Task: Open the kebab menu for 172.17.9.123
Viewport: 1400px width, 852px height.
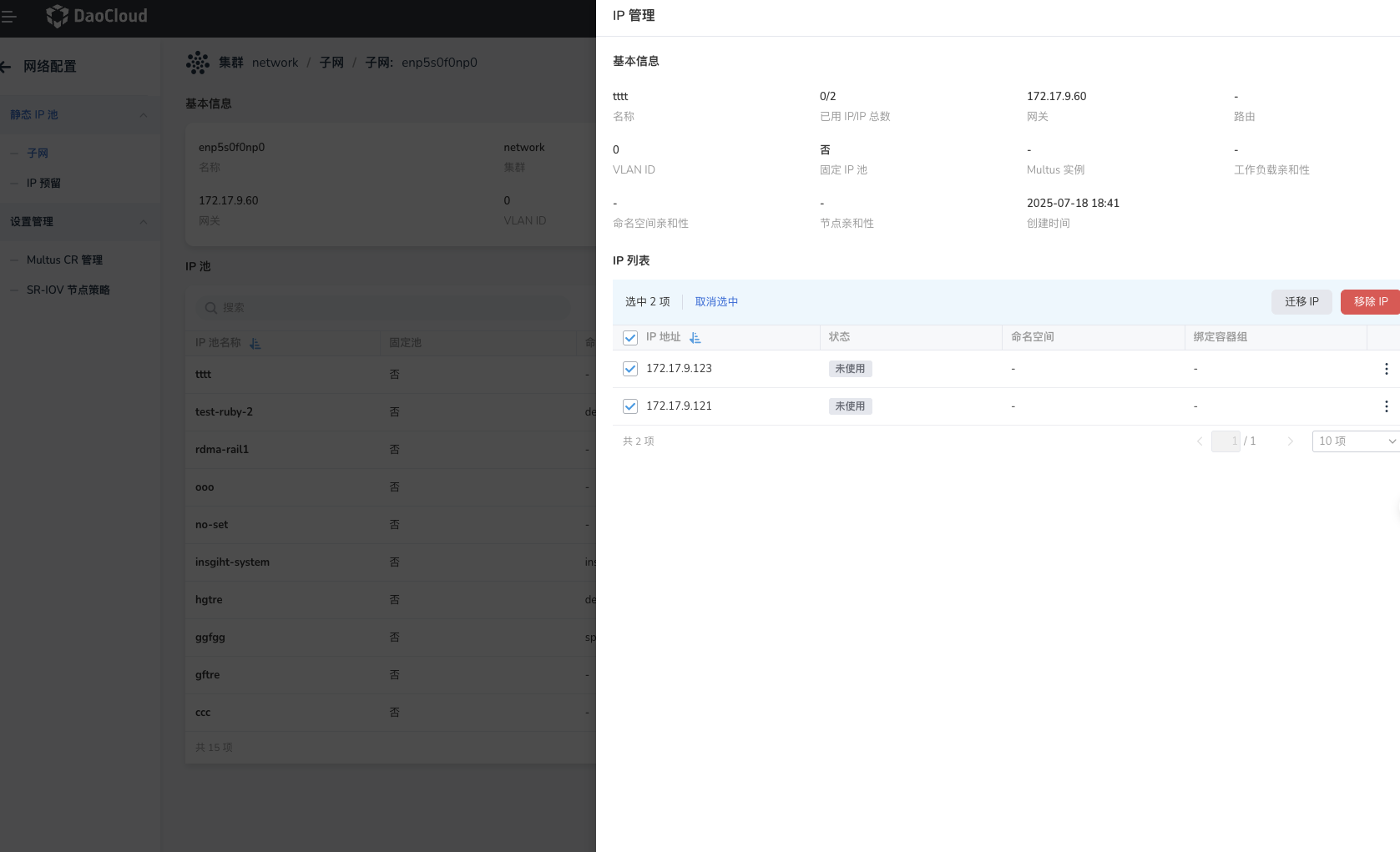Action: click(x=1387, y=368)
